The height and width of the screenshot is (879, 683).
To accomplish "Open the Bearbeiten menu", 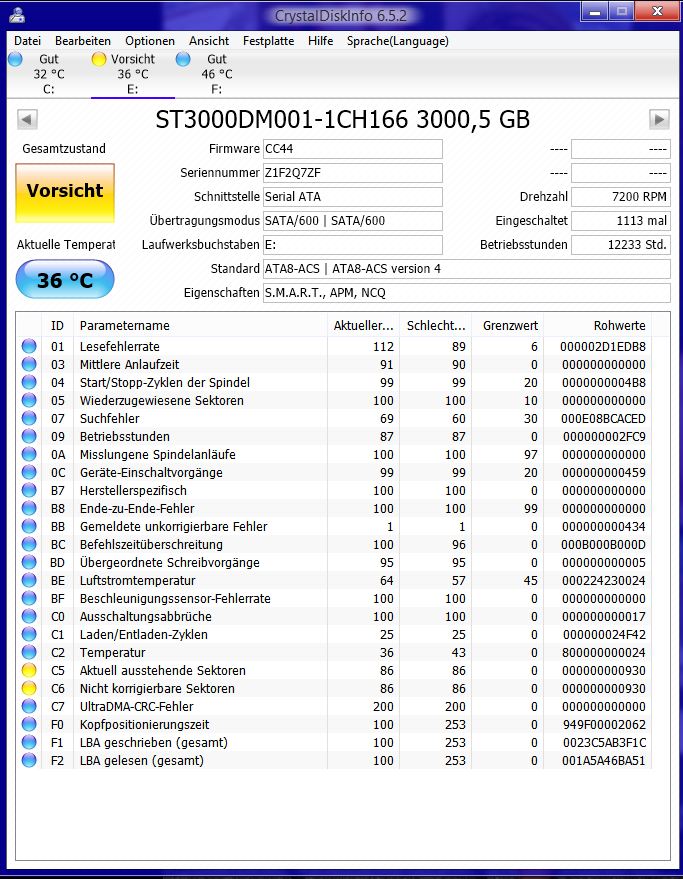I will 83,41.
